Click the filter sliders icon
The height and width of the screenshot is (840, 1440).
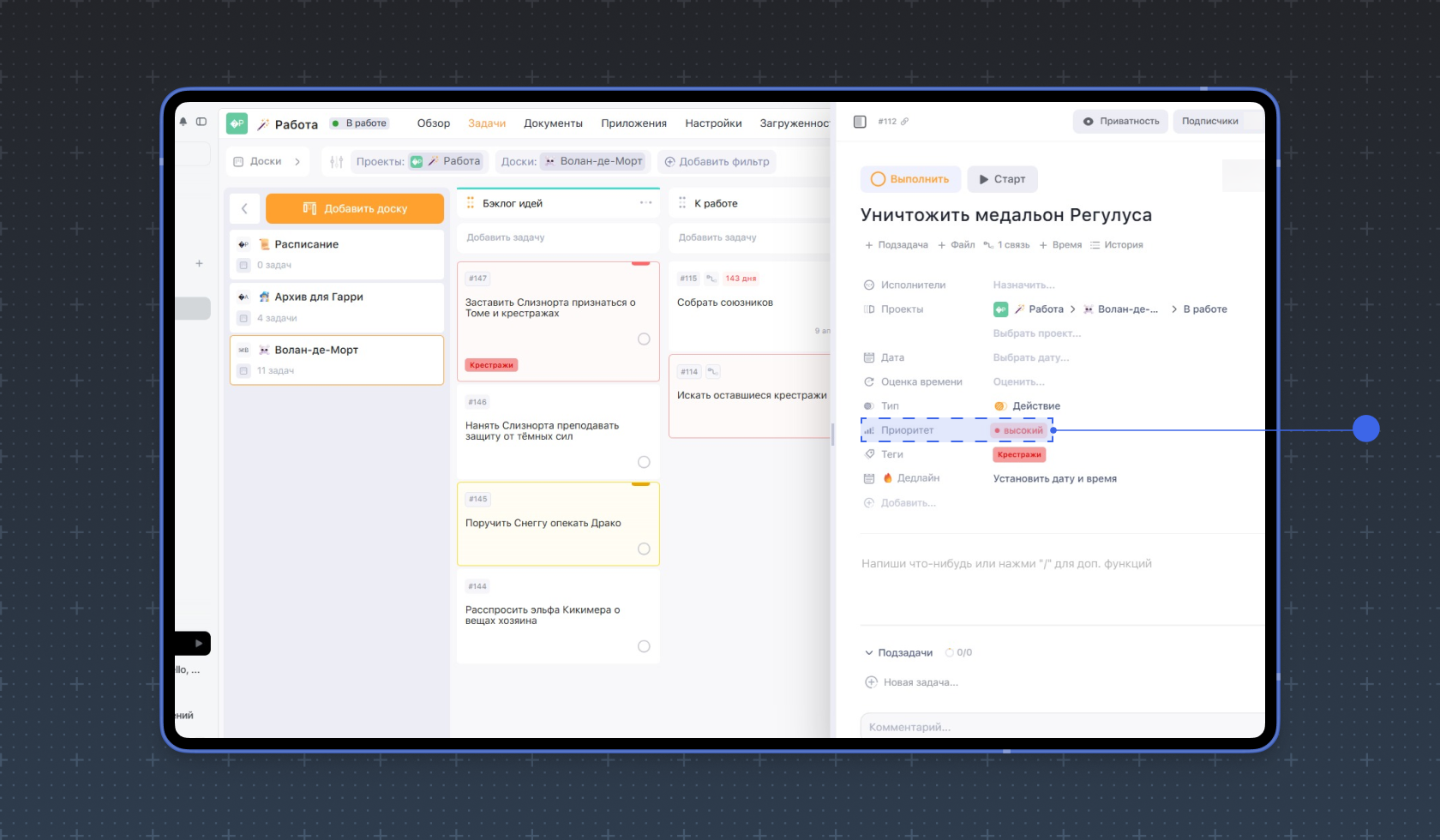336,161
